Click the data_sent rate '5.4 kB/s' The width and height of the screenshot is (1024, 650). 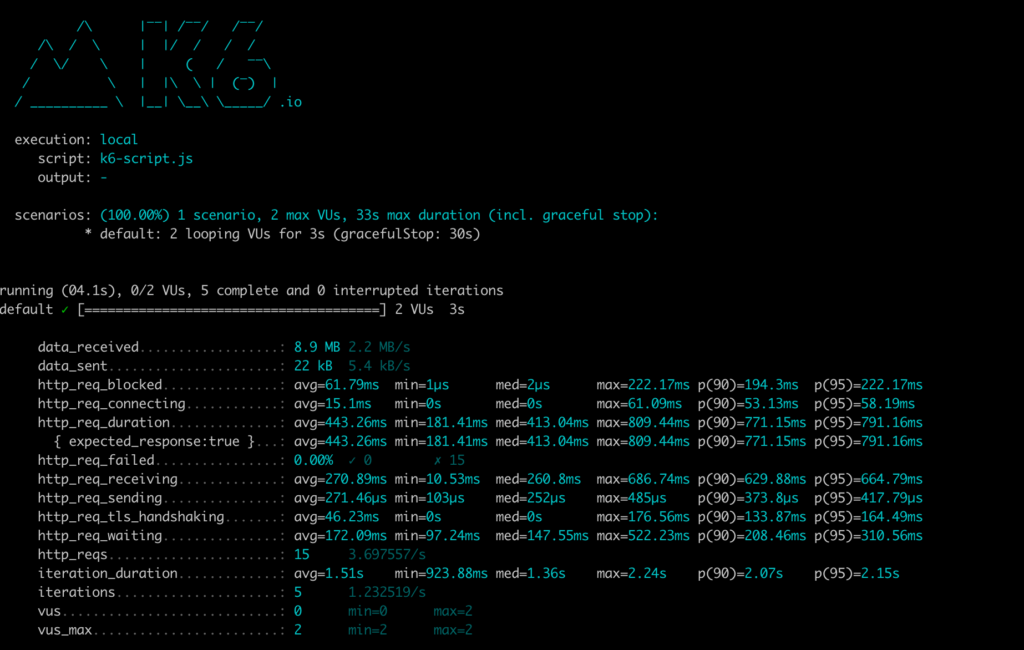coord(379,366)
